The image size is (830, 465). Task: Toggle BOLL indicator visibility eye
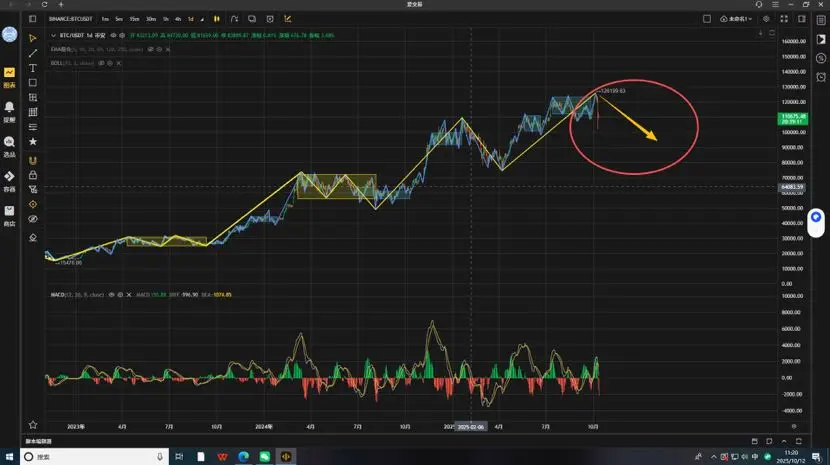tap(101, 63)
